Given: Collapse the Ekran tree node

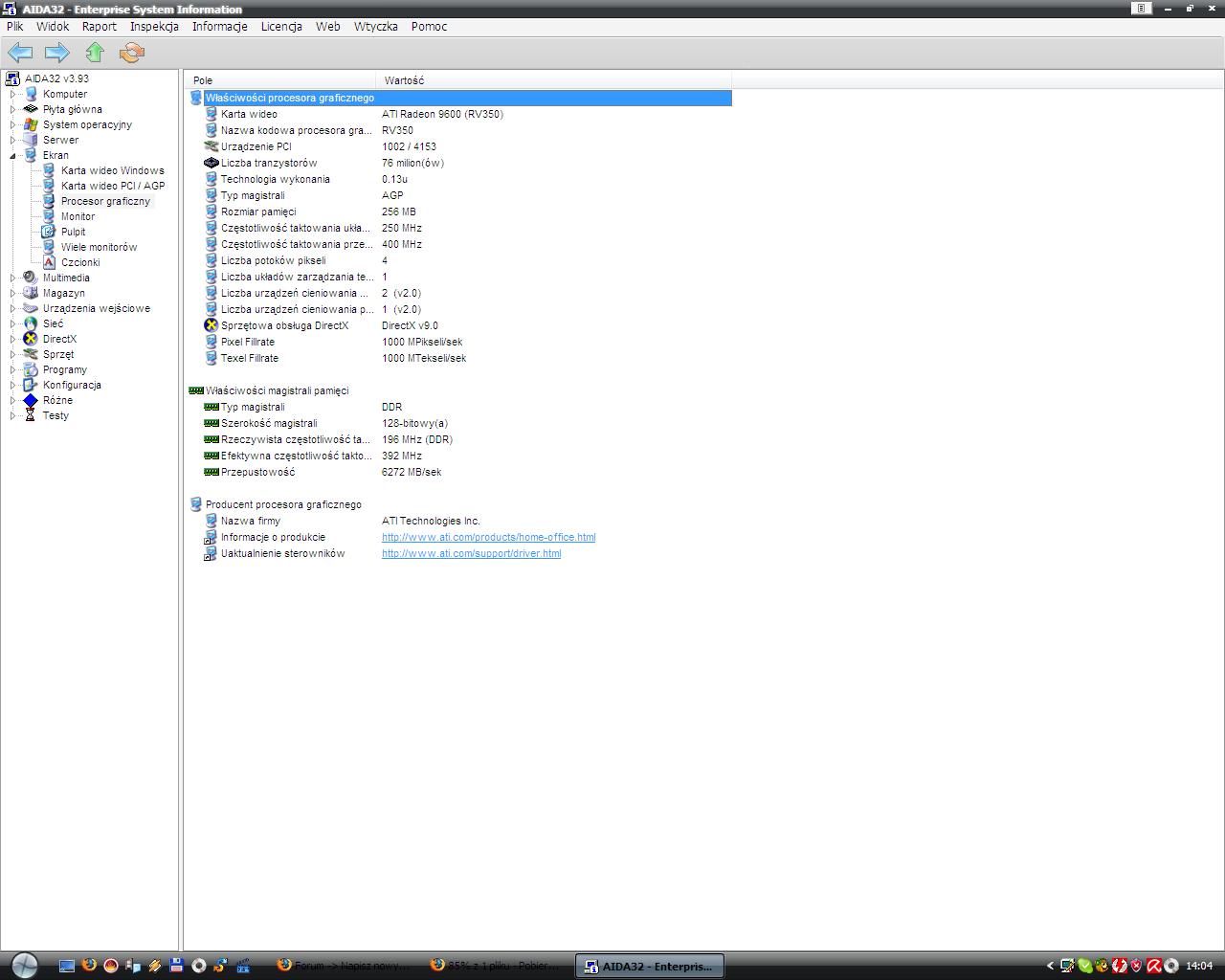Looking at the screenshot, I should 12,155.
